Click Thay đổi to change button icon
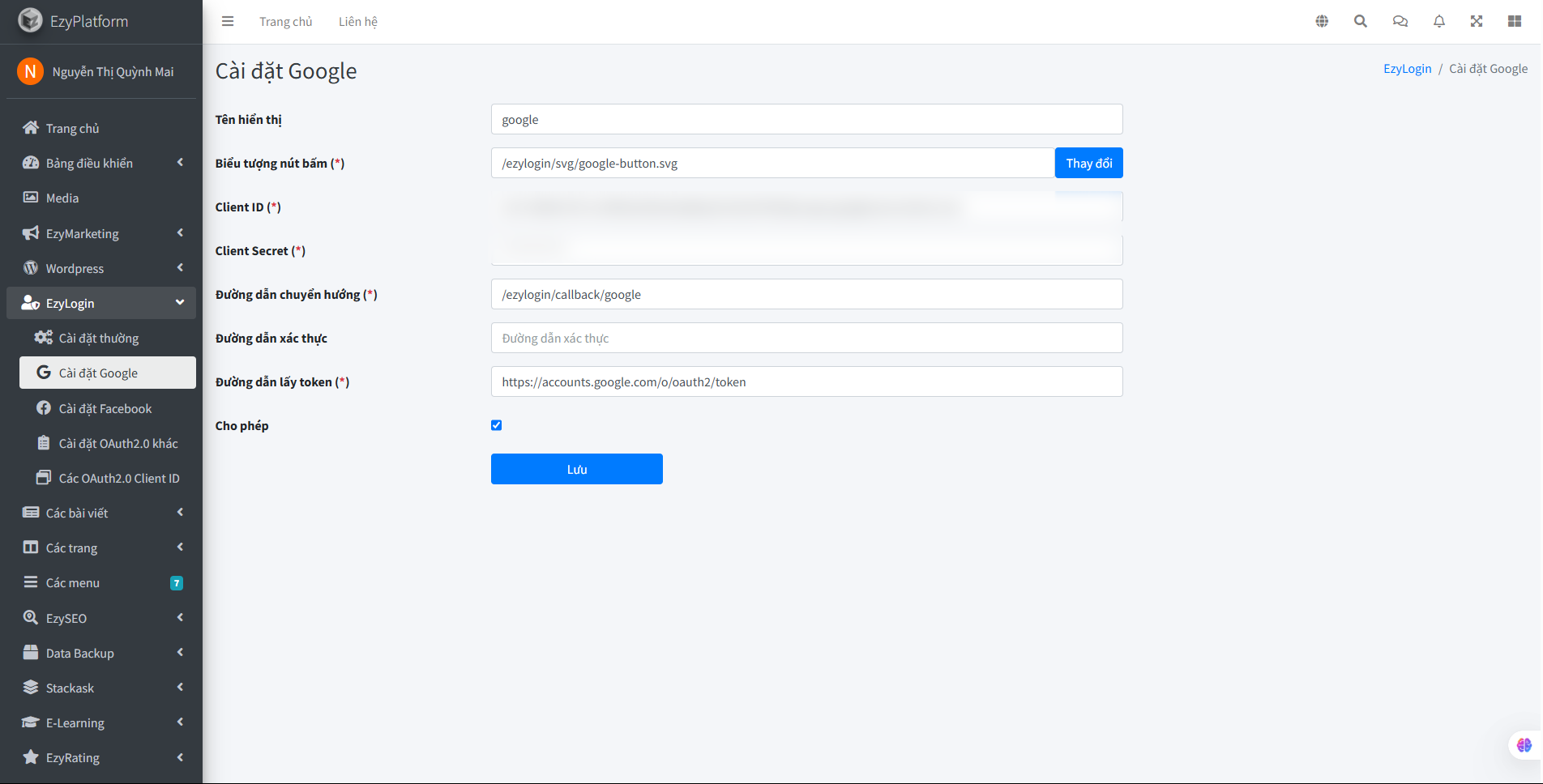 [1088, 163]
